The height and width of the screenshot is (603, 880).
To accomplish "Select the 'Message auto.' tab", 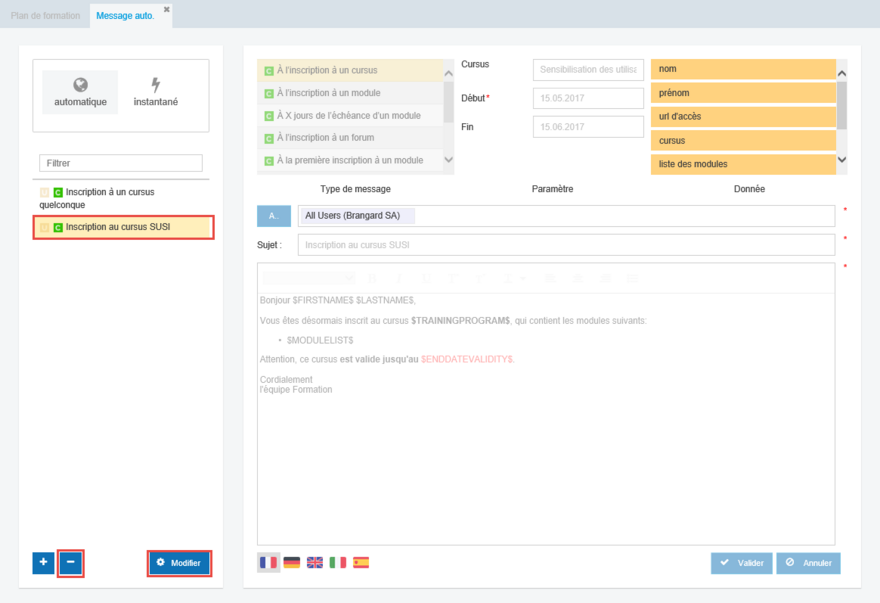I will coord(126,15).
